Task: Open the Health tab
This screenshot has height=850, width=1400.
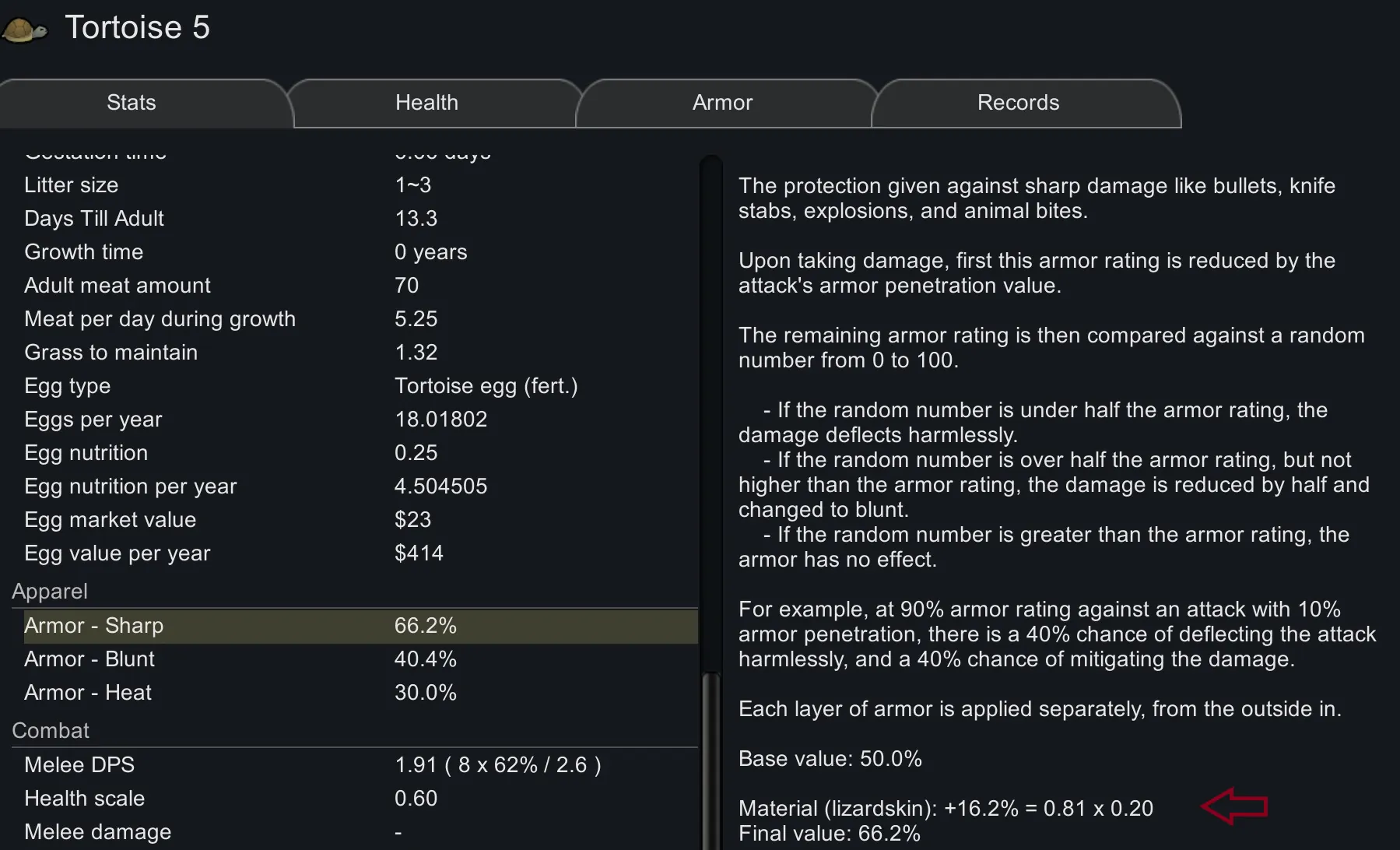Action: 426,103
